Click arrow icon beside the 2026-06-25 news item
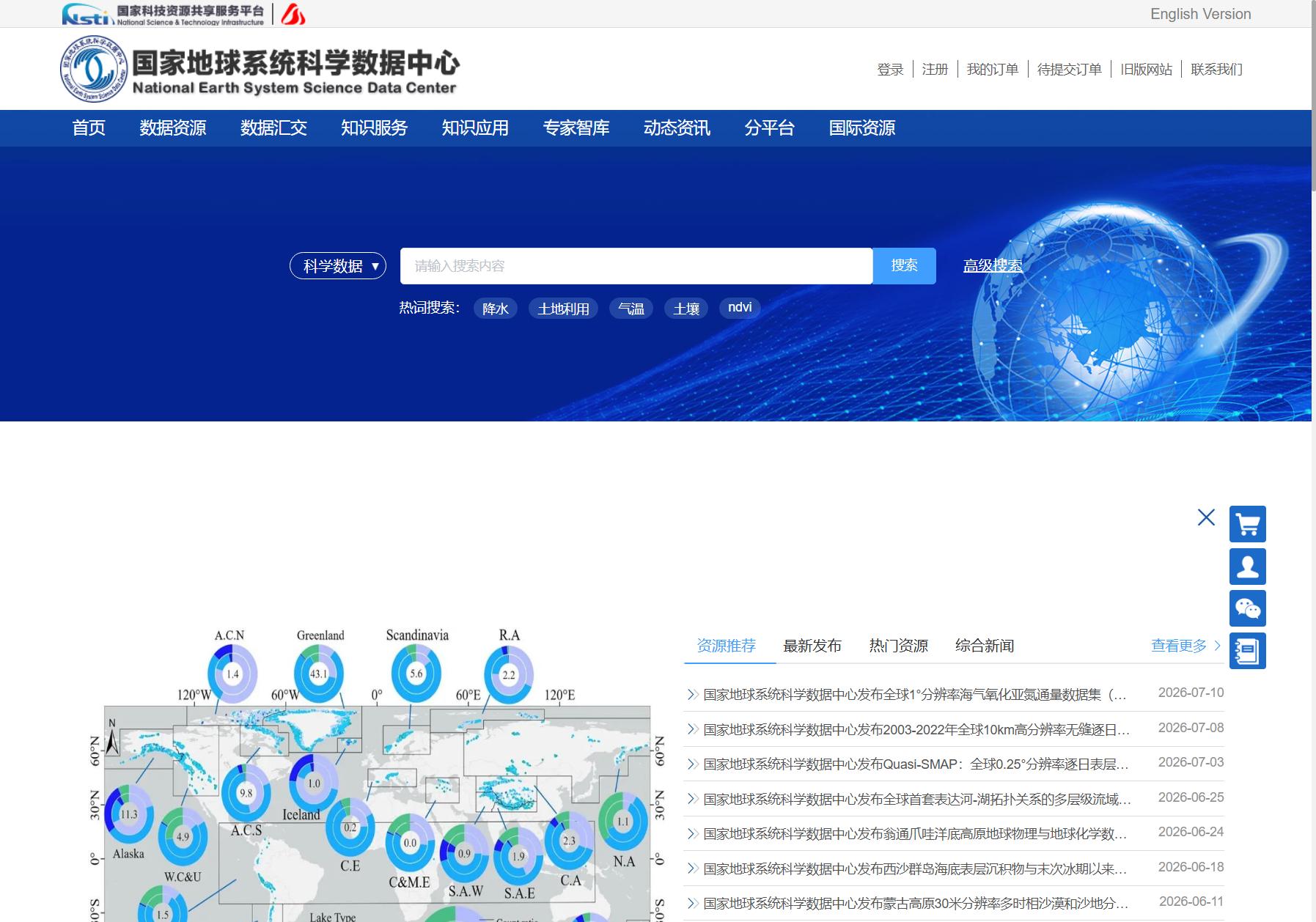Screen dimensions: 1316x922 click(x=692, y=799)
